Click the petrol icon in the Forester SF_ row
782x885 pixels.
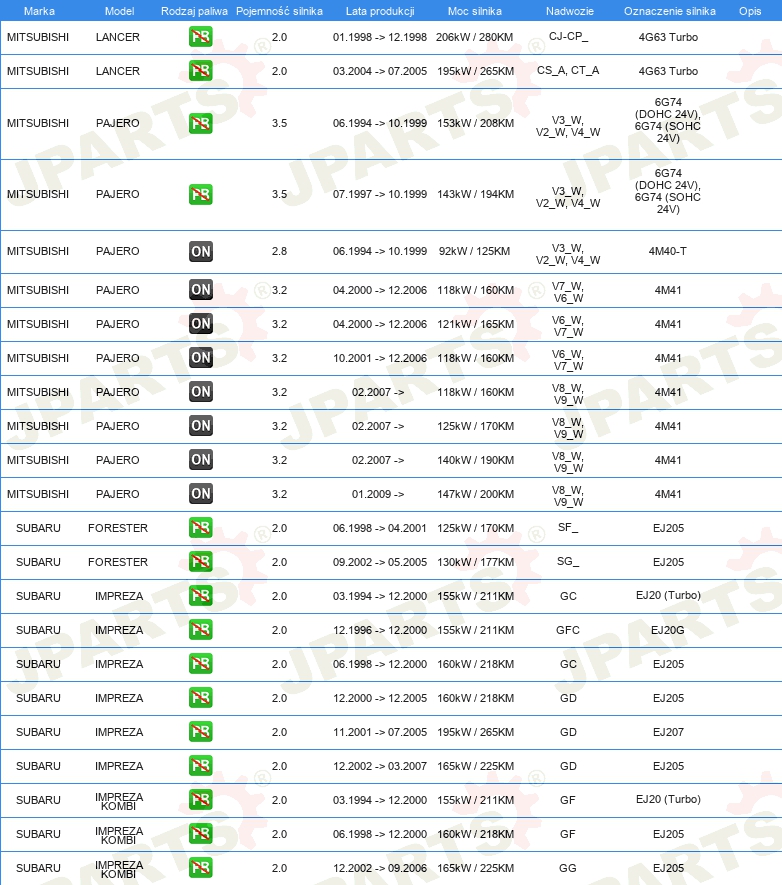201,528
